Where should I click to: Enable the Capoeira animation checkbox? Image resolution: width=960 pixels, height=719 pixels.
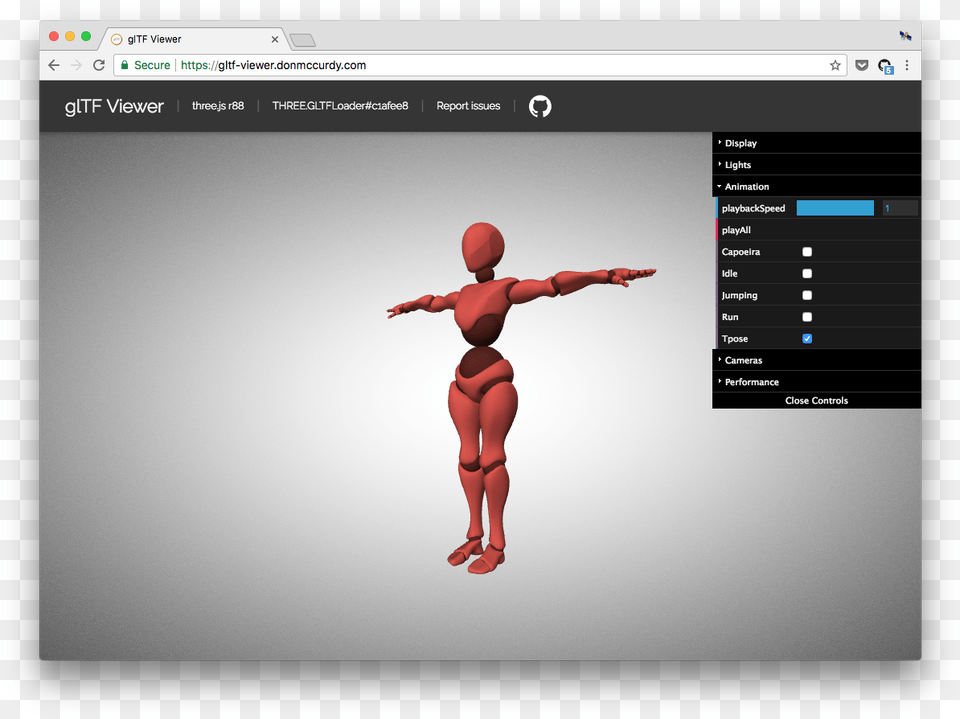(x=807, y=252)
